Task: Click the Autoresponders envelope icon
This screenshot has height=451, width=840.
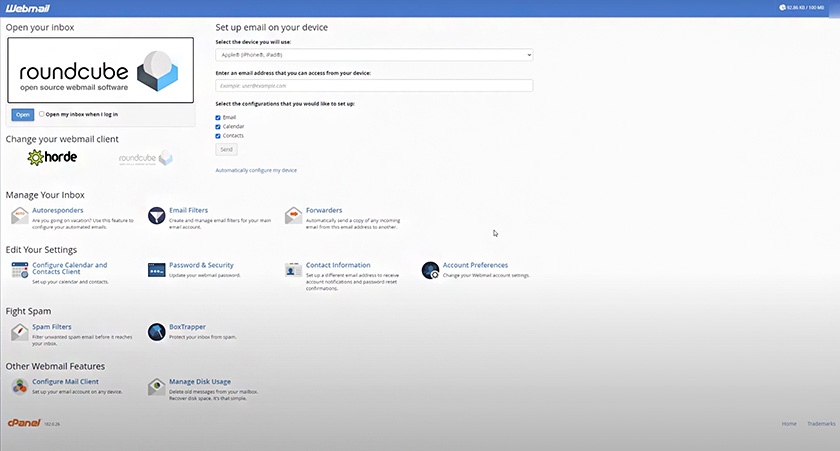Action: pyautogui.click(x=20, y=216)
